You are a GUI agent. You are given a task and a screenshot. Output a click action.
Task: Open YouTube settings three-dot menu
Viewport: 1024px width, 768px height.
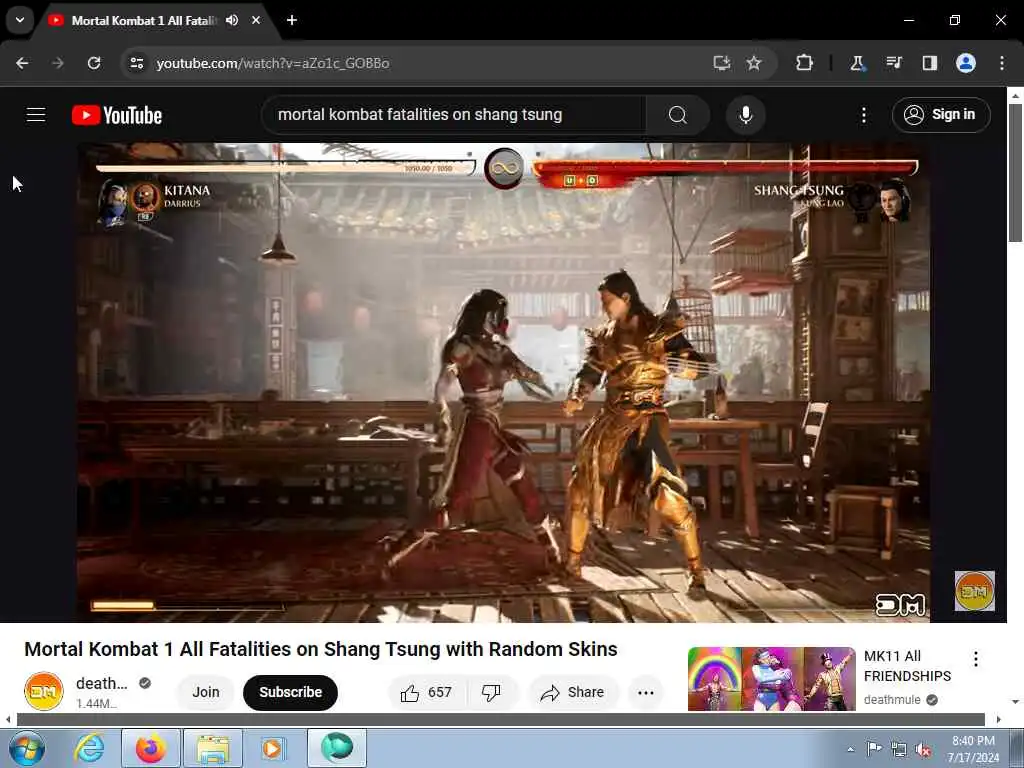tap(863, 115)
